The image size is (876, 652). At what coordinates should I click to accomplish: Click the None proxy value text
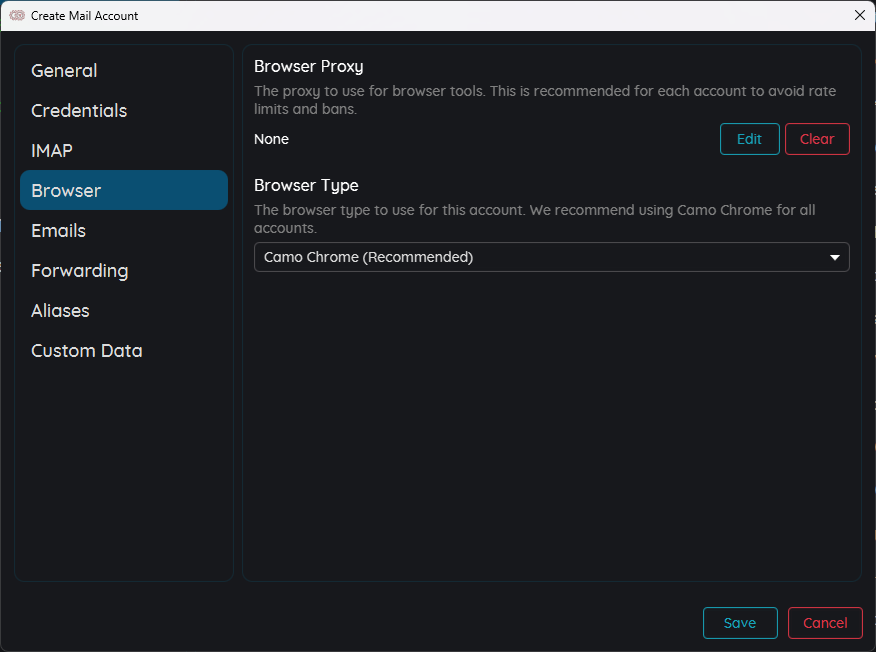(272, 139)
